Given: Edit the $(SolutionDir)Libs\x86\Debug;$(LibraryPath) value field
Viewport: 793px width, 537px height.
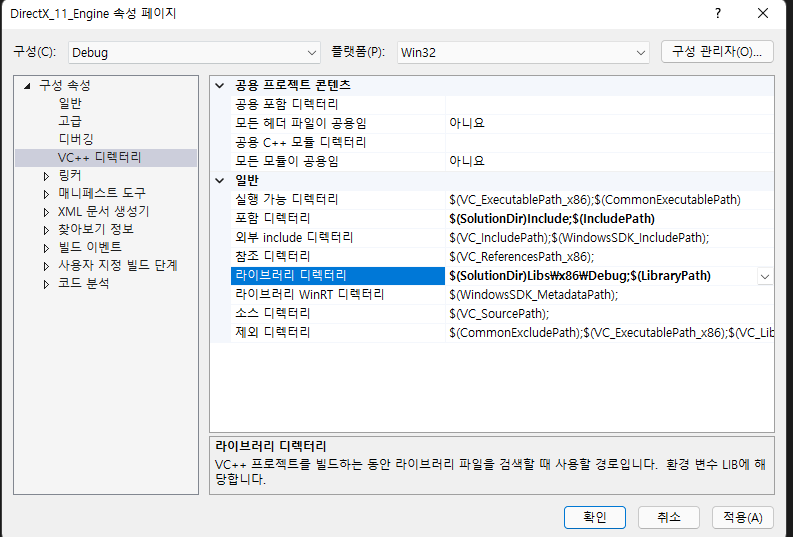Looking at the screenshot, I should [x=580, y=276].
